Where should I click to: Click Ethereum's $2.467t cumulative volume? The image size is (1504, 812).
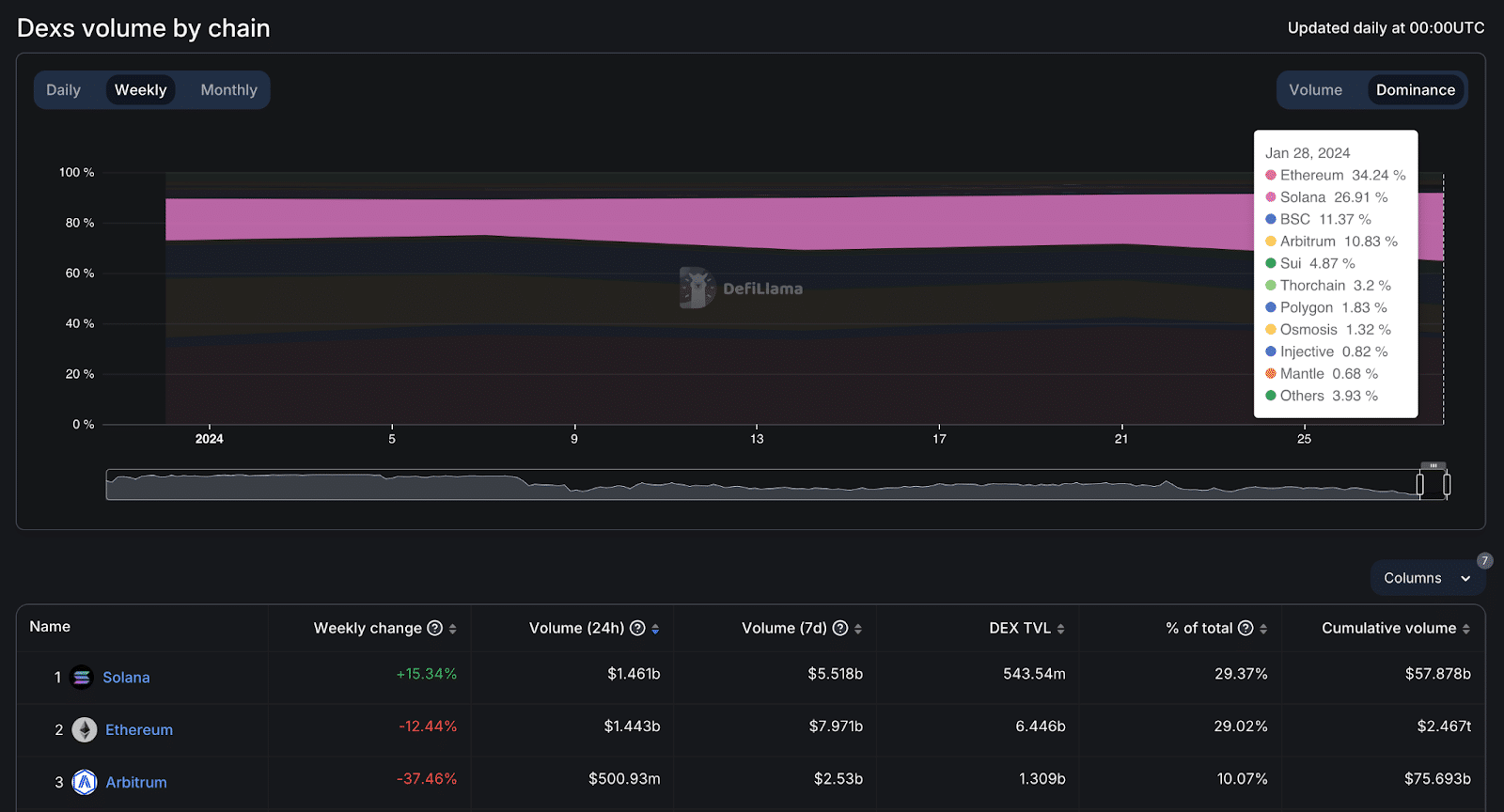point(1444,726)
